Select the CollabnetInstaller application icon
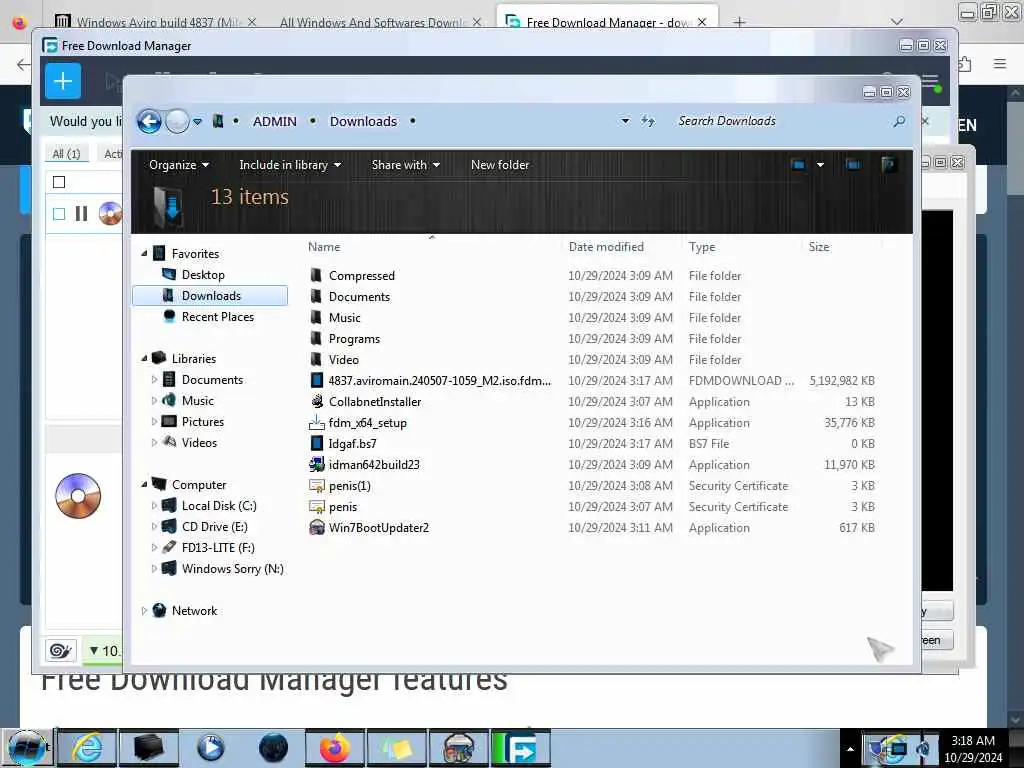Screen dimensions: 1024x768 [x=317, y=401]
